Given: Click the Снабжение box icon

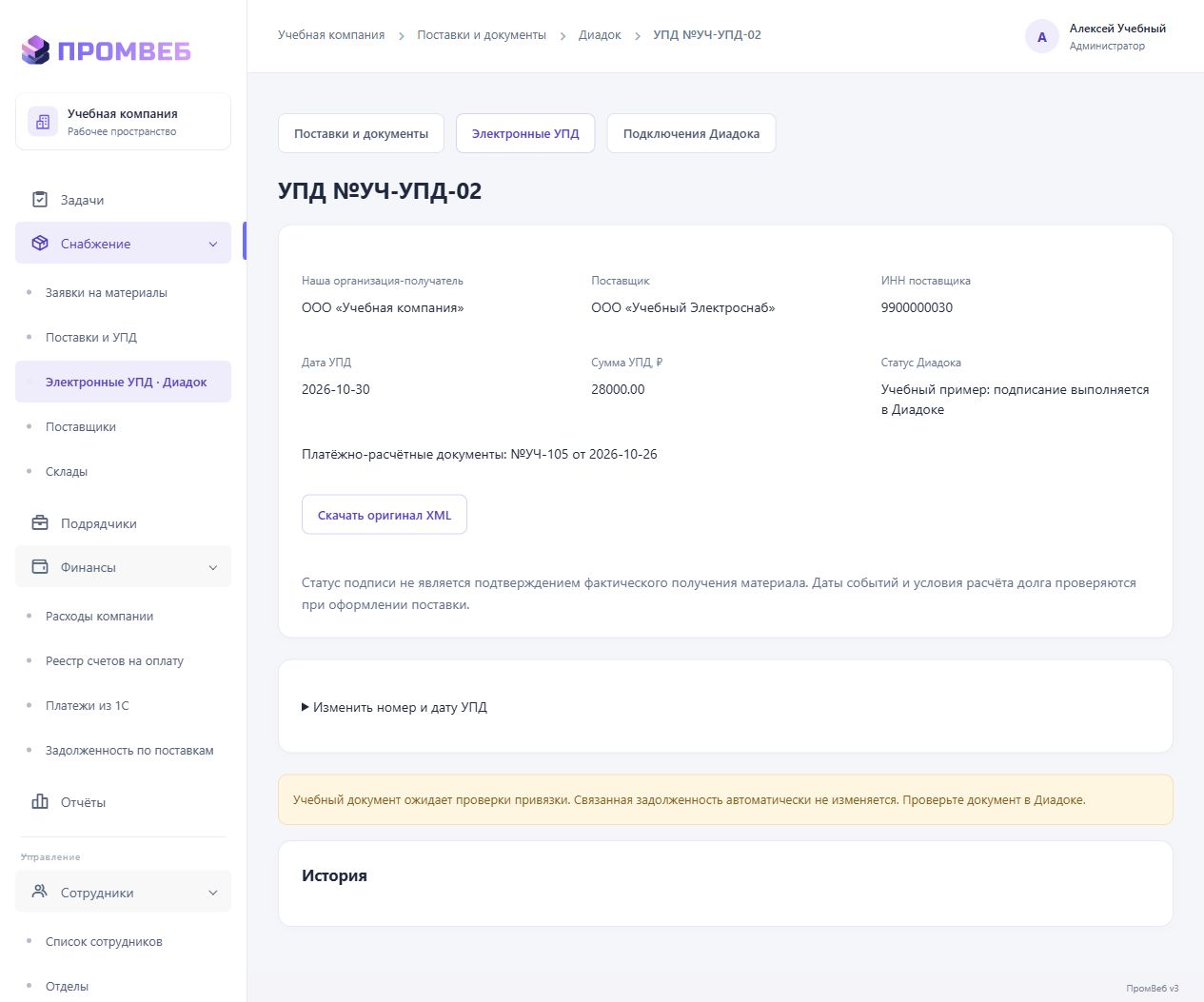Looking at the screenshot, I should pos(40,244).
